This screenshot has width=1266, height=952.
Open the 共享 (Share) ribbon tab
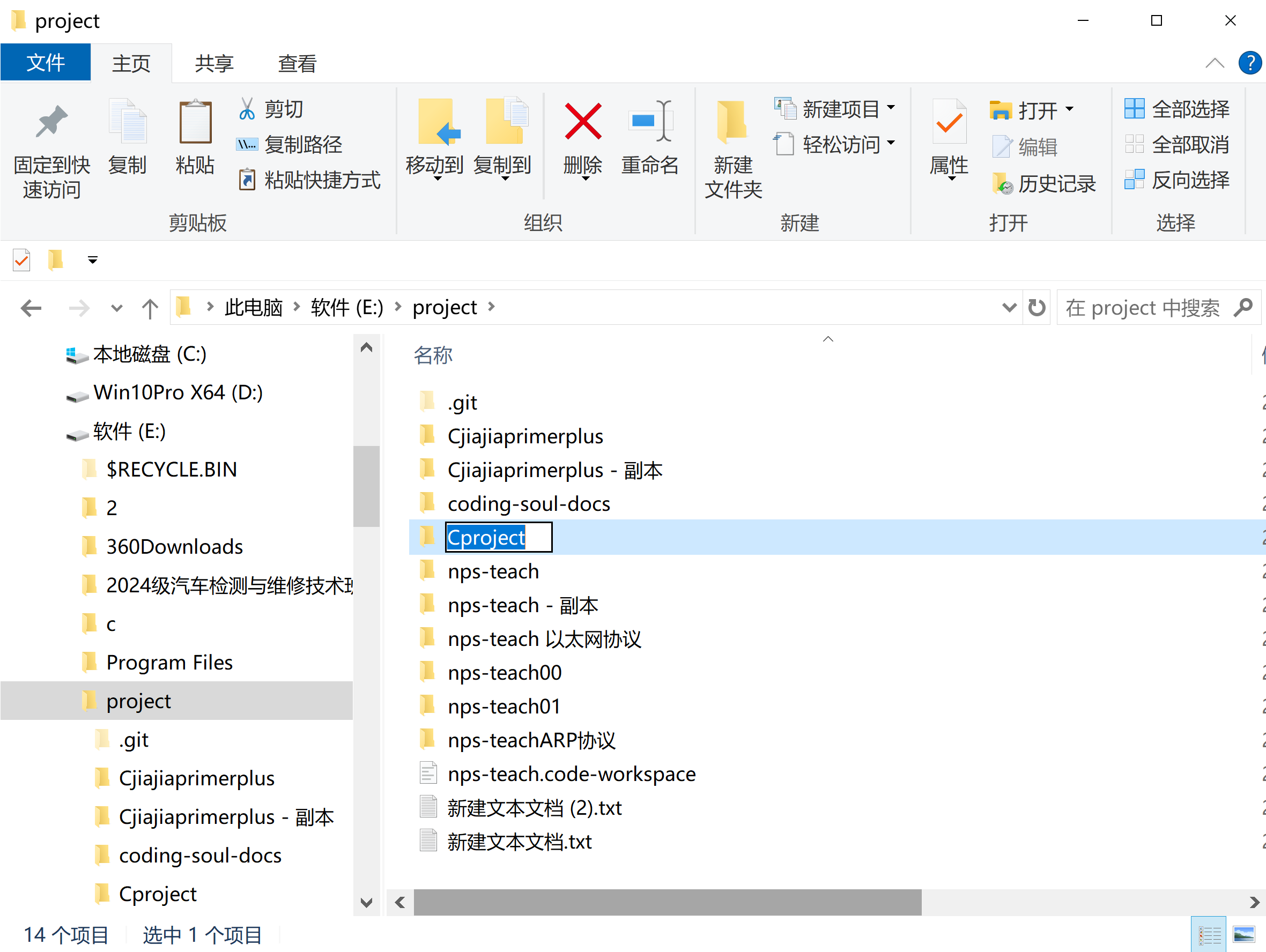(213, 63)
